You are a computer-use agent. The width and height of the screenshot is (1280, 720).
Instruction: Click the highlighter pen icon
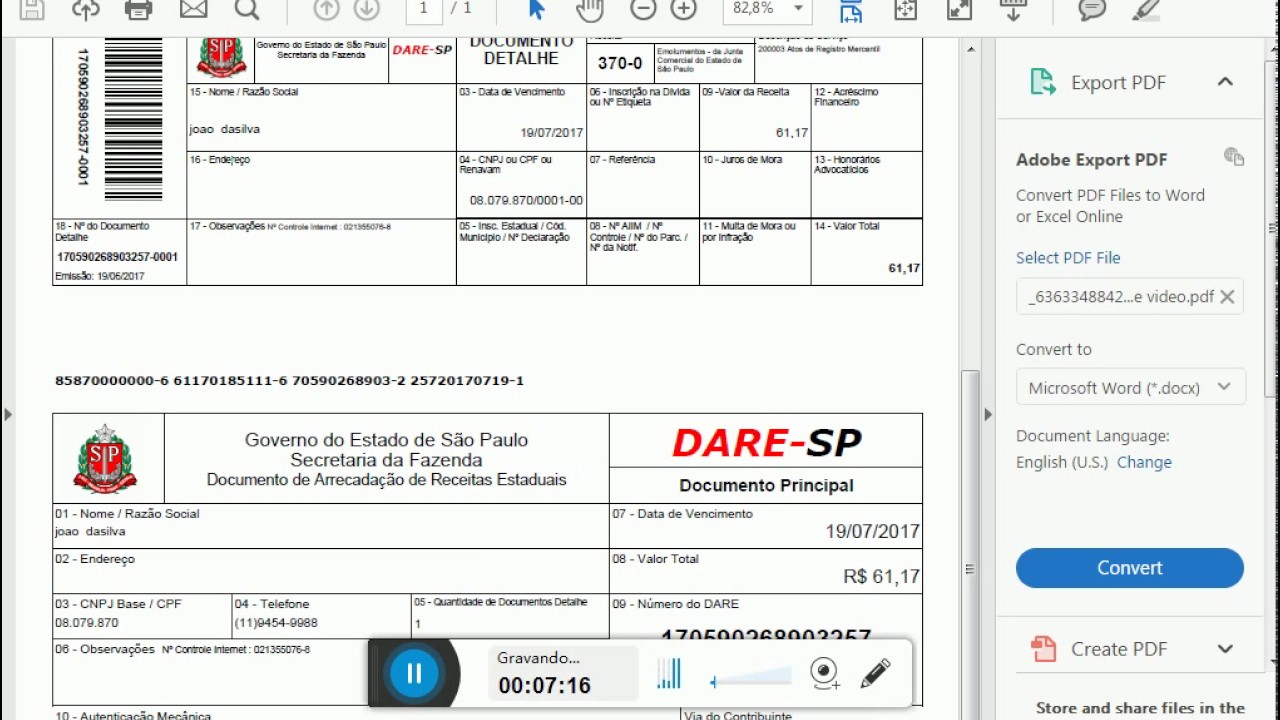click(x=1146, y=9)
